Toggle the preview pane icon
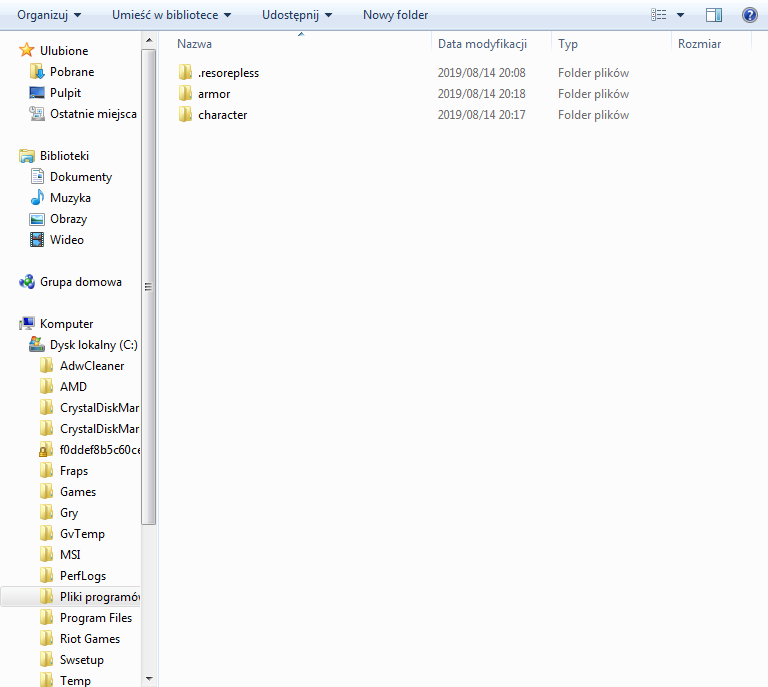The image size is (768, 687). [713, 15]
